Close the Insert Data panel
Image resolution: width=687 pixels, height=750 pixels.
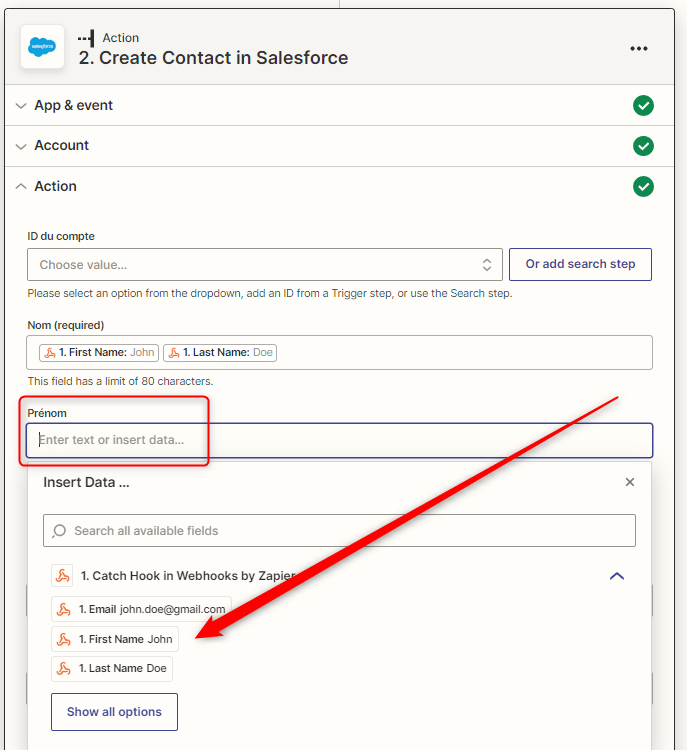point(630,482)
